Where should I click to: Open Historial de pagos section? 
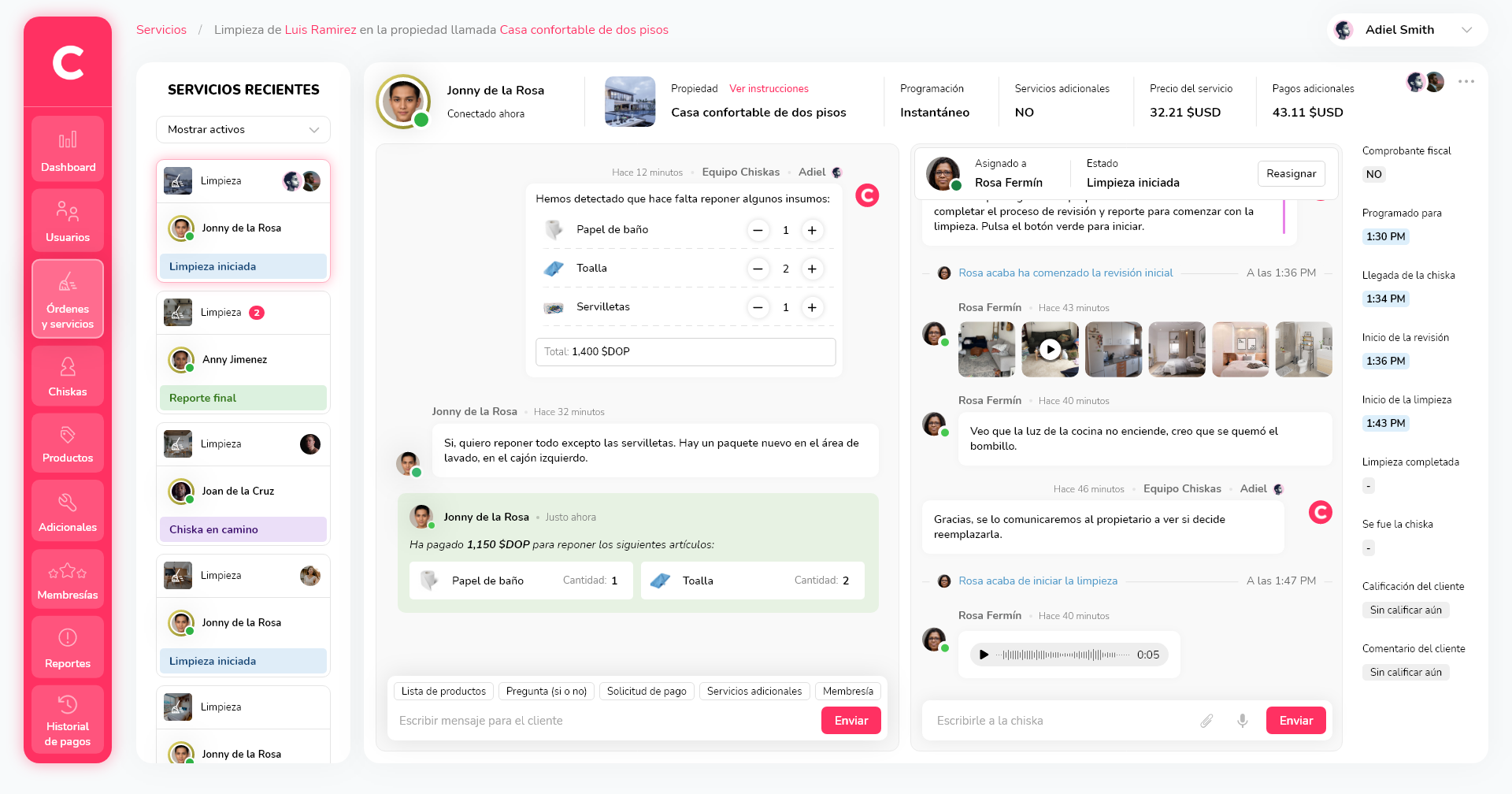point(68,721)
